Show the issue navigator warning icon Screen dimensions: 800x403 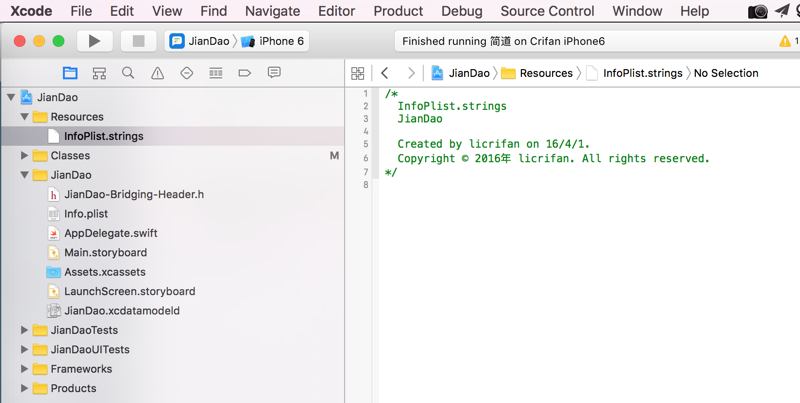(157, 73)
